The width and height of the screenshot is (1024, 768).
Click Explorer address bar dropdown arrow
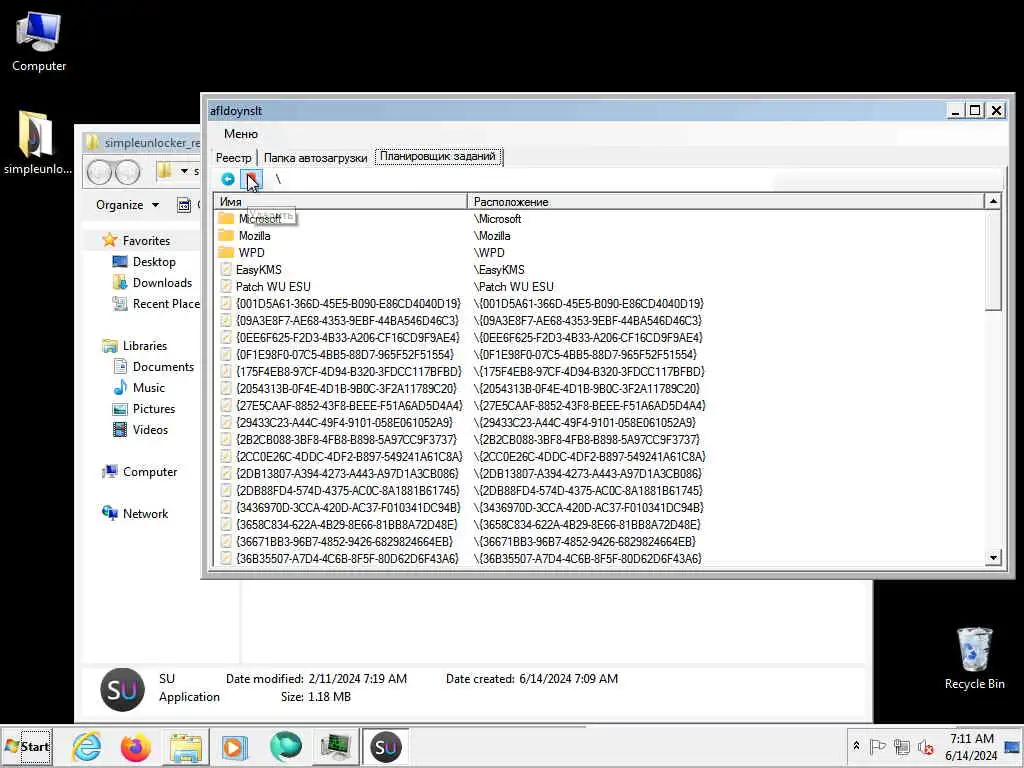pyautogui.click(x=185, y=171)
